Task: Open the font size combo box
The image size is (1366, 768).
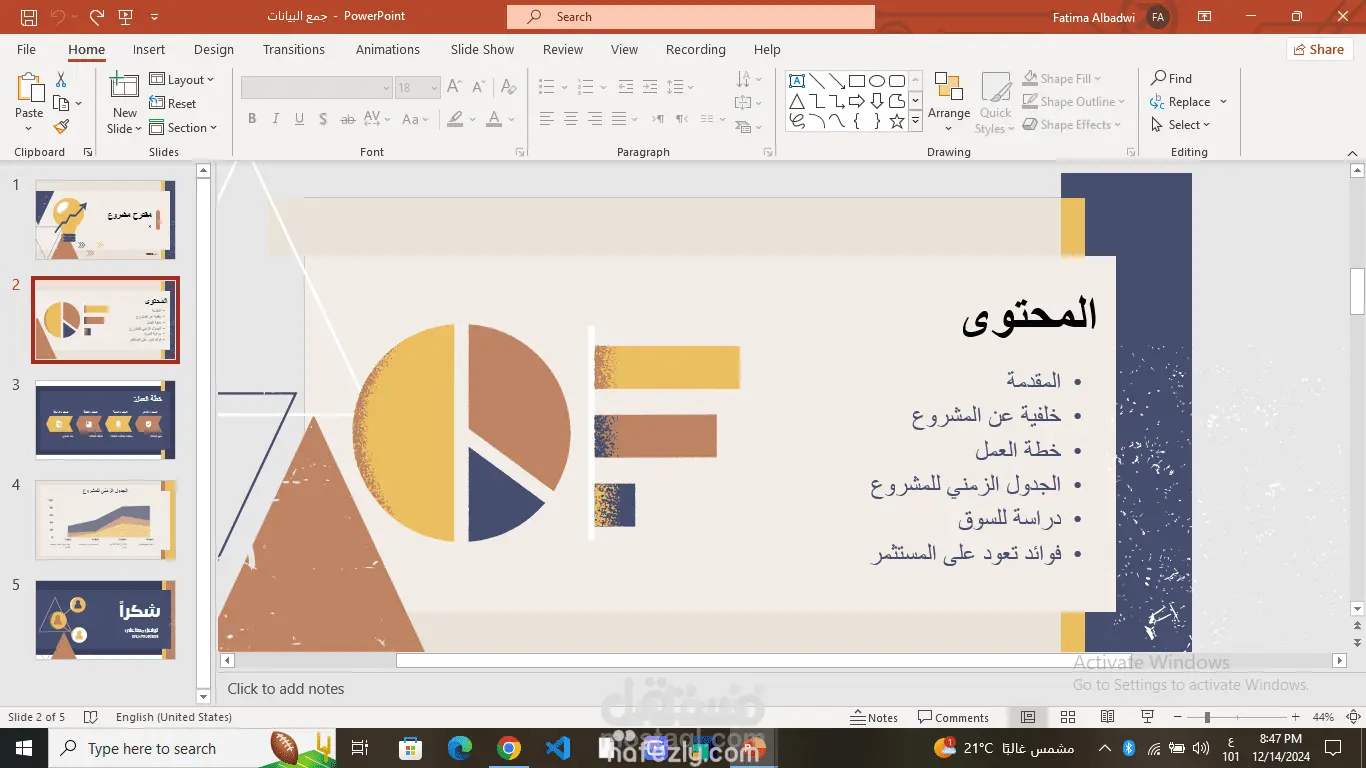Action: tap(418, 88)
